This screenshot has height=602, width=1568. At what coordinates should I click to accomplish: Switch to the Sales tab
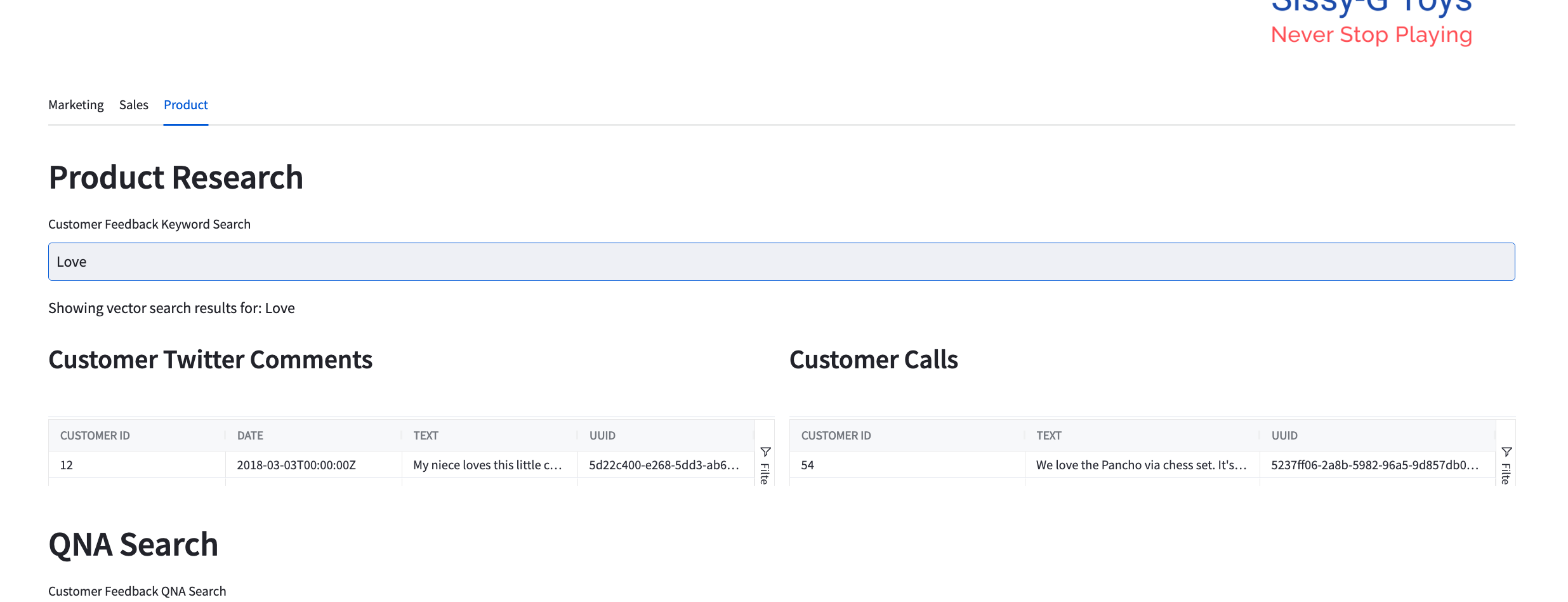[x=133, y=105]
